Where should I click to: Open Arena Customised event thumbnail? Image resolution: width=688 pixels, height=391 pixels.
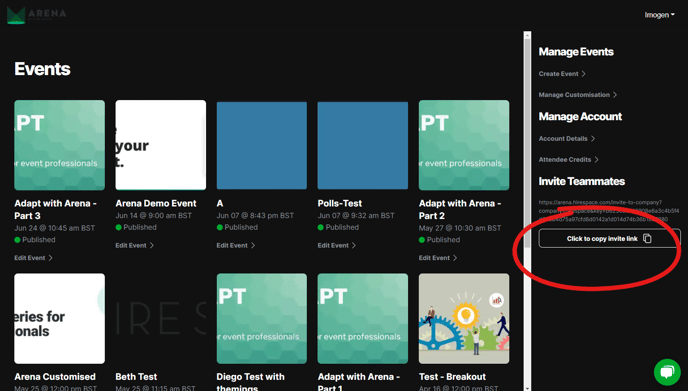pos(59,319)
